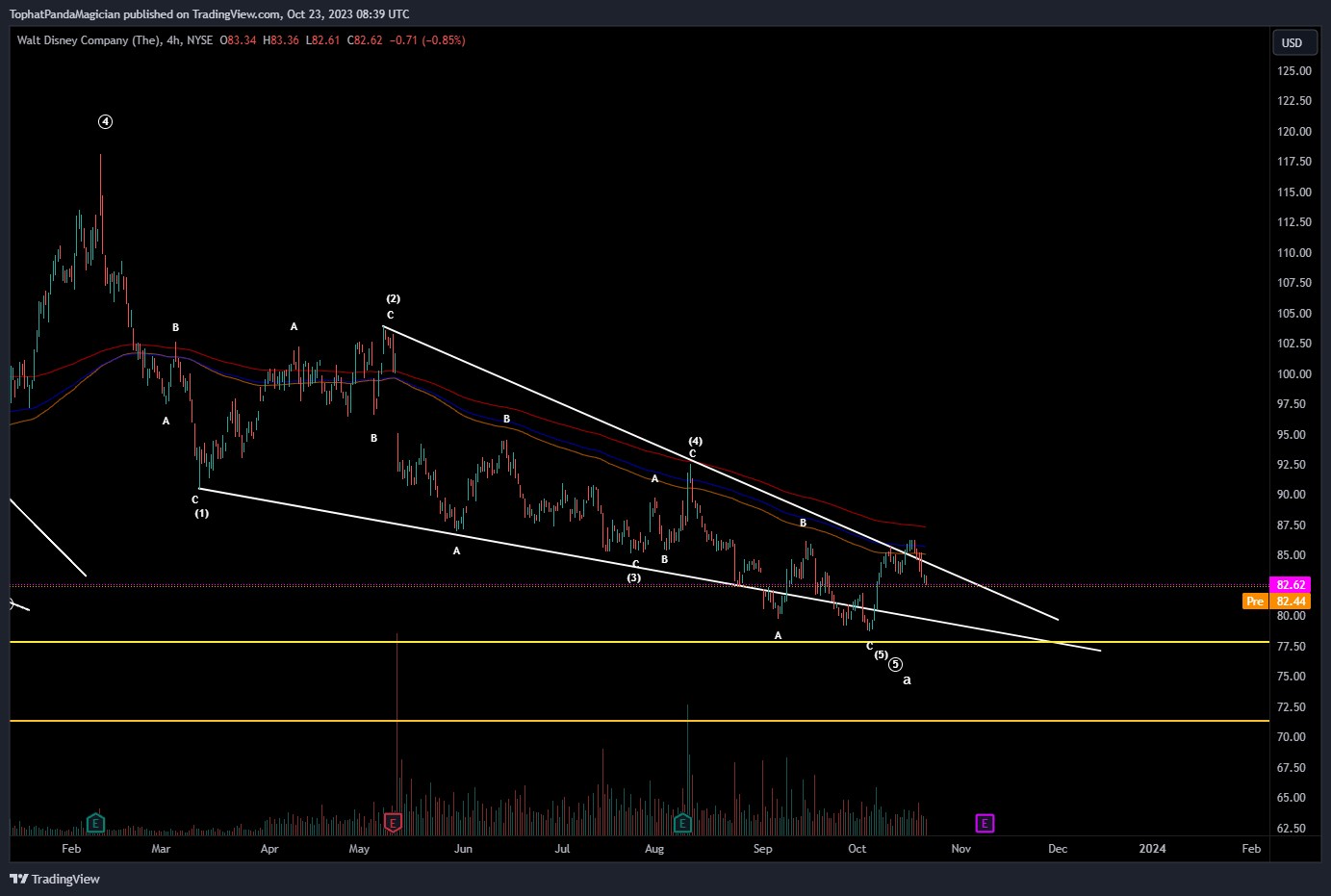Click the 62.50 price axis label

[1291, 829]
